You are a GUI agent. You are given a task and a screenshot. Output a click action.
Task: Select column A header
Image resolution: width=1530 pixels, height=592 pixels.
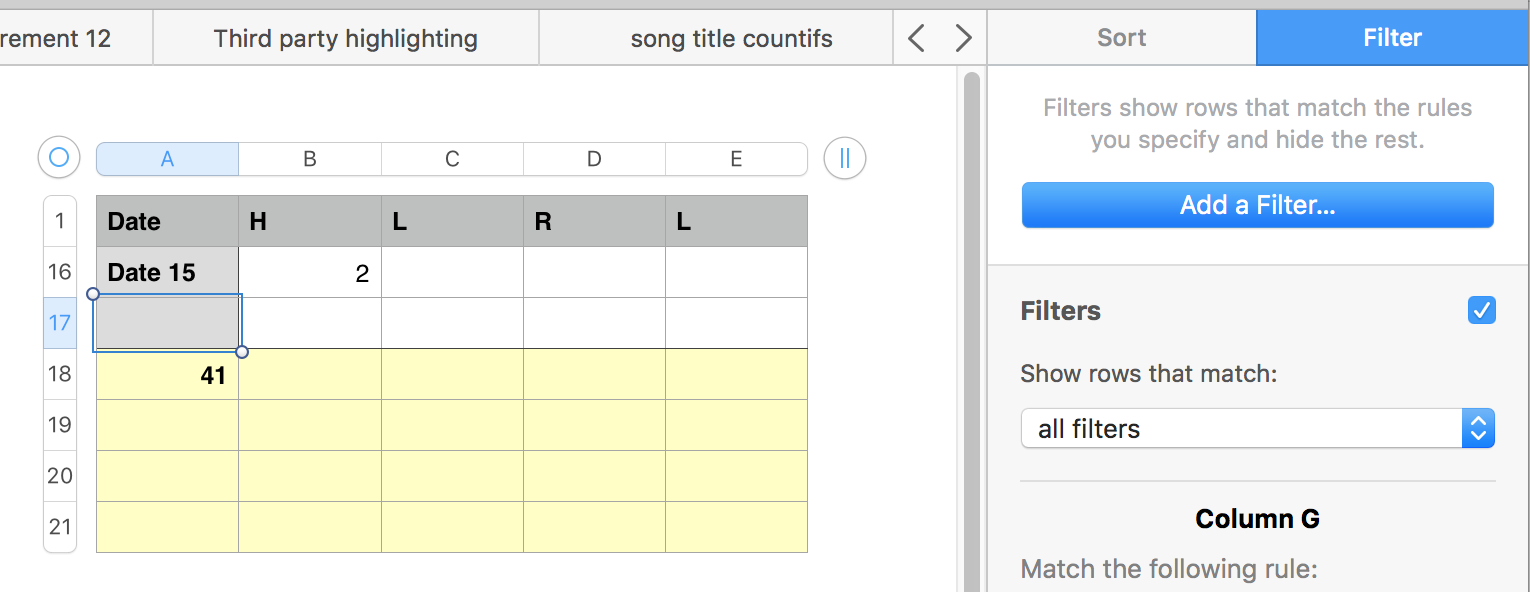(x=167, y=159)
